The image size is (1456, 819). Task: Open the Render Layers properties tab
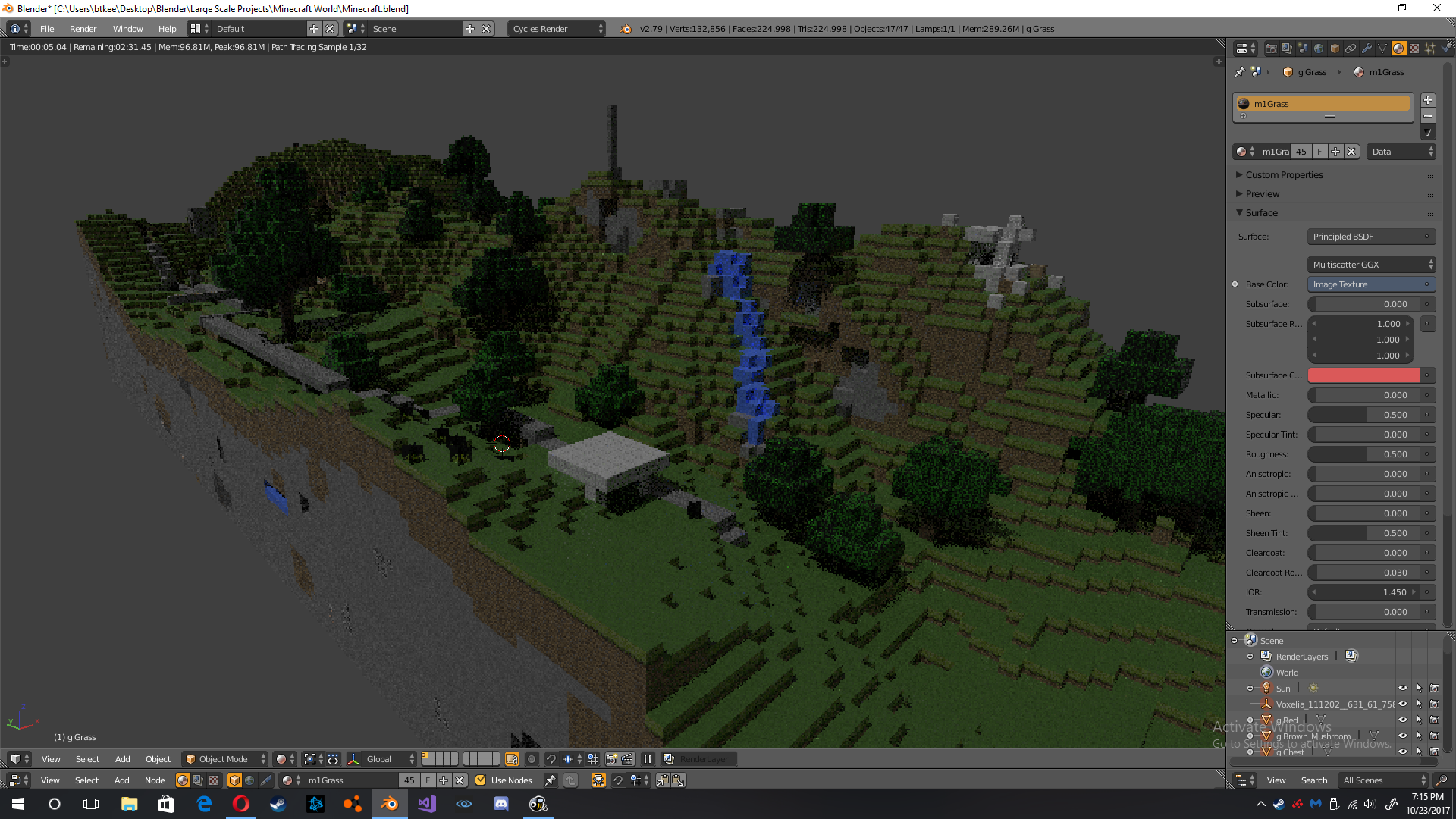(1287, 49)
